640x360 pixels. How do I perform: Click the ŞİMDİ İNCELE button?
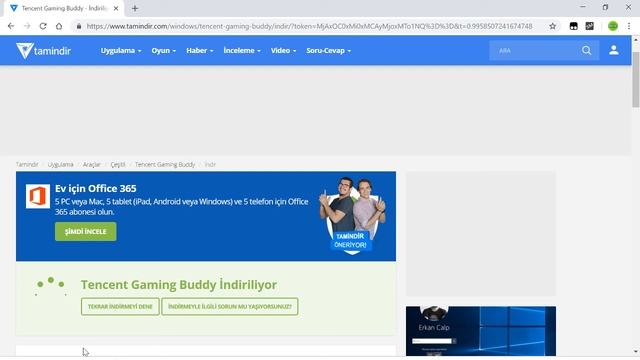86,231
